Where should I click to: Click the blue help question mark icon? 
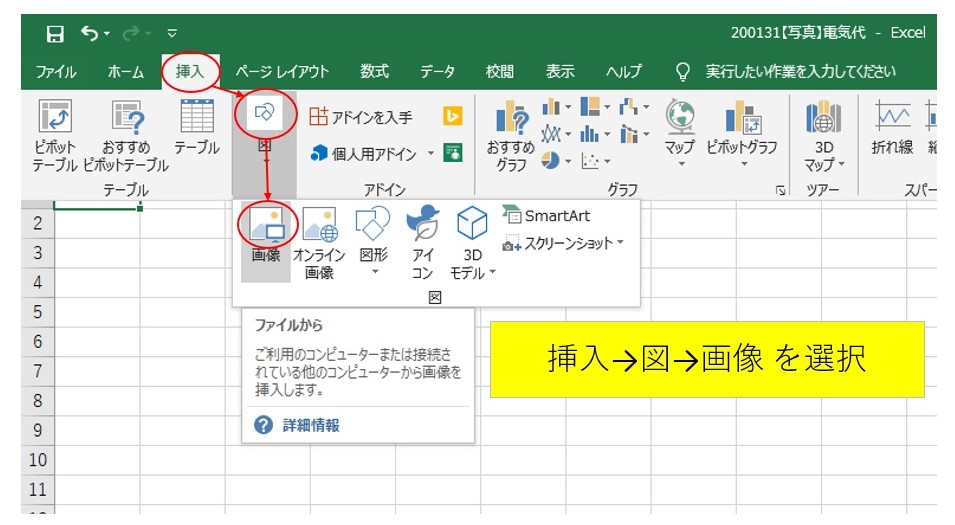[263, 425]
